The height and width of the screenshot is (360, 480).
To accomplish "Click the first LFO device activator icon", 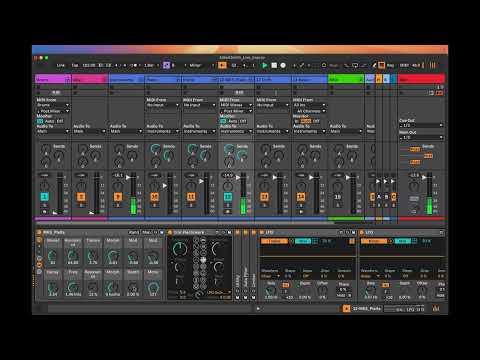I will click(262, 232).
